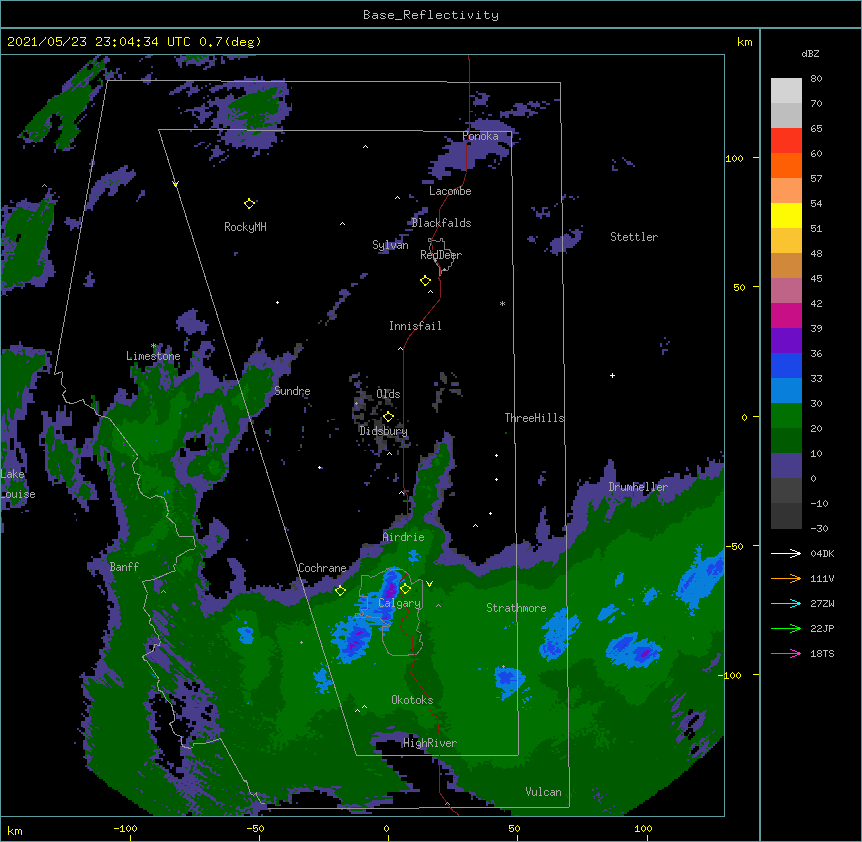This screenshot has height=842, width=862.
Task: Click the Base_Reflectivity title
Action: 431,15
